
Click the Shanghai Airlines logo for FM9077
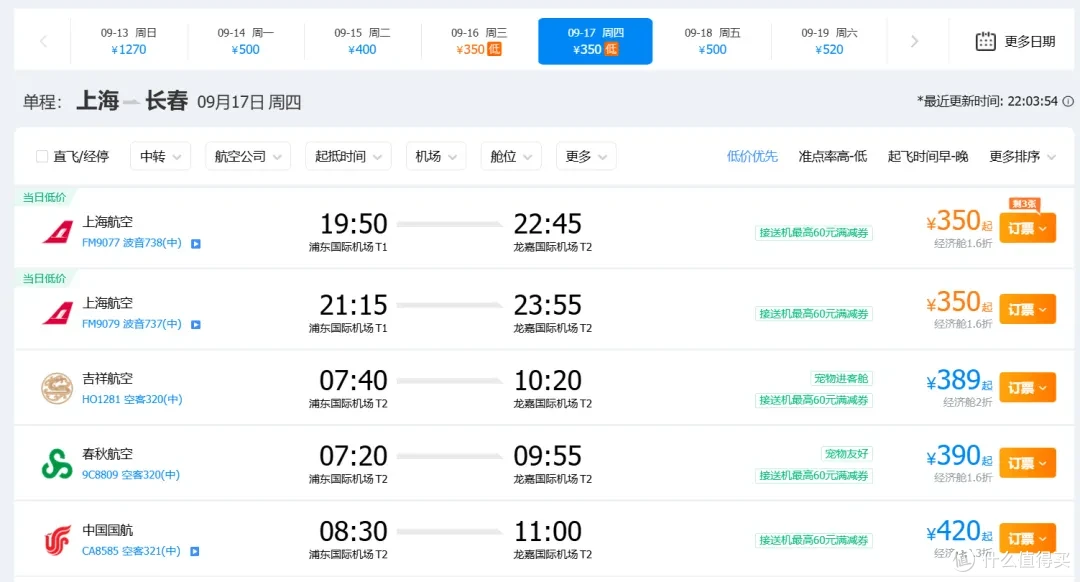pos(57,232)
